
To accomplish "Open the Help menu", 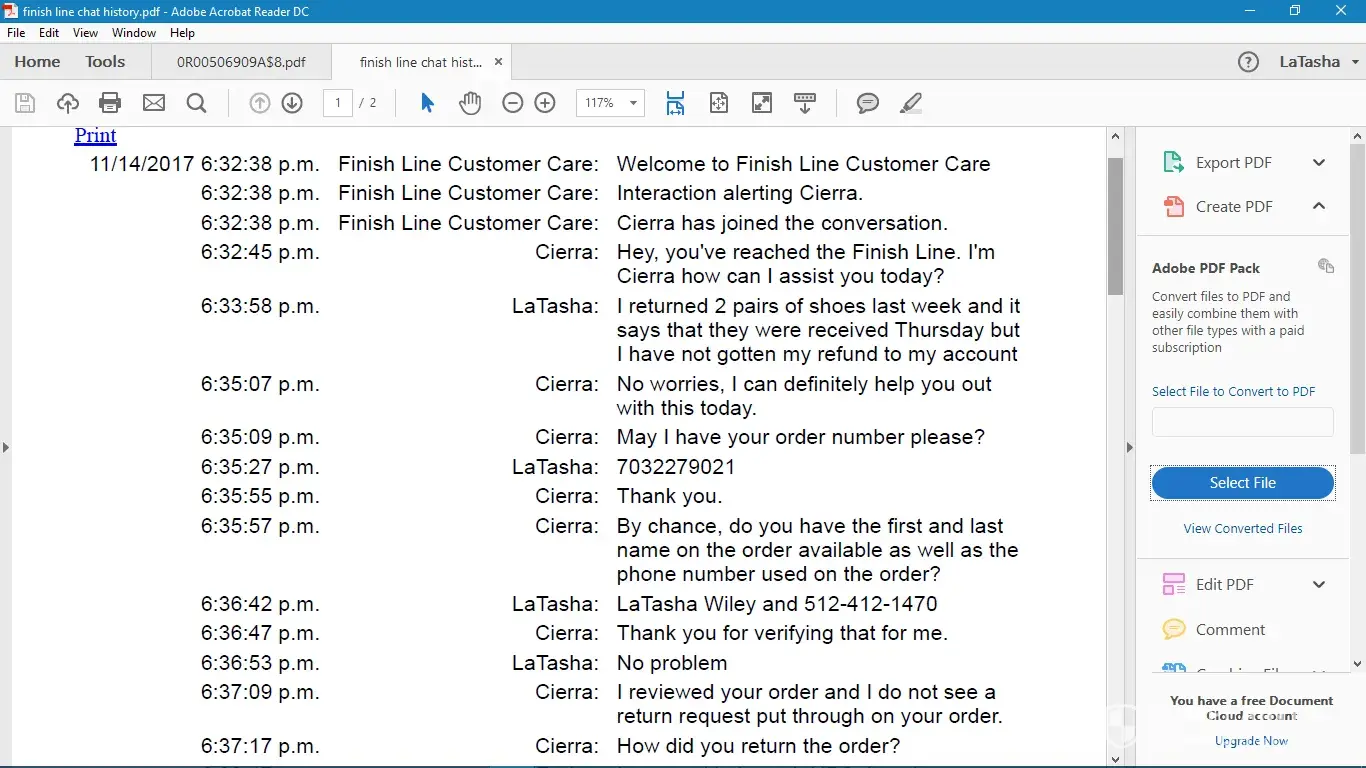I will pos(182,33).
